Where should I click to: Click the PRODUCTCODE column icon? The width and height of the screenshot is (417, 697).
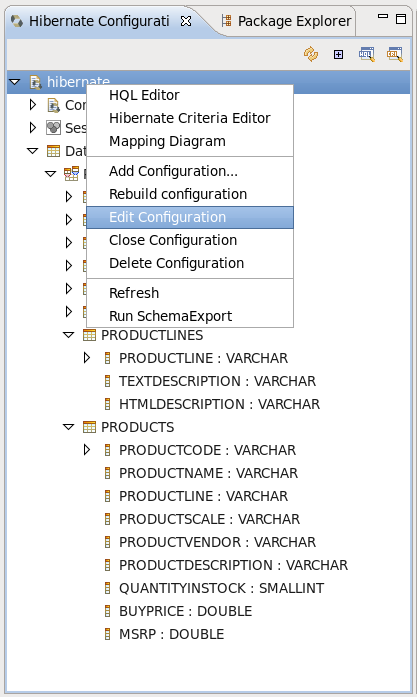[107, 450]
